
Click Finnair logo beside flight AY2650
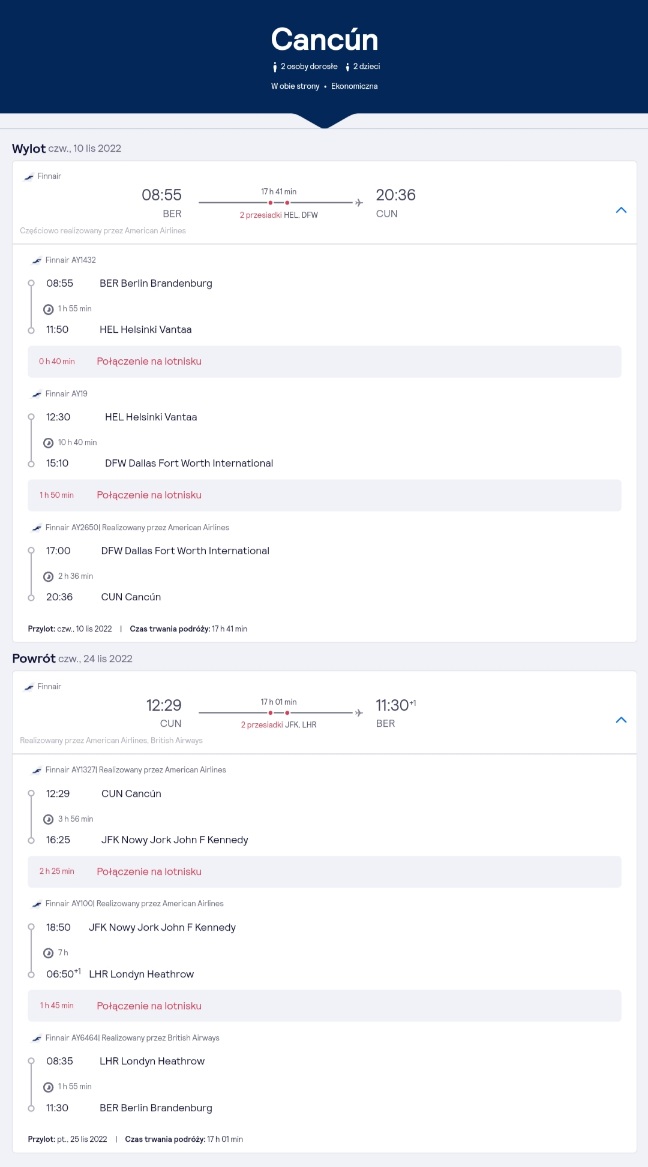tap(36, 528)
